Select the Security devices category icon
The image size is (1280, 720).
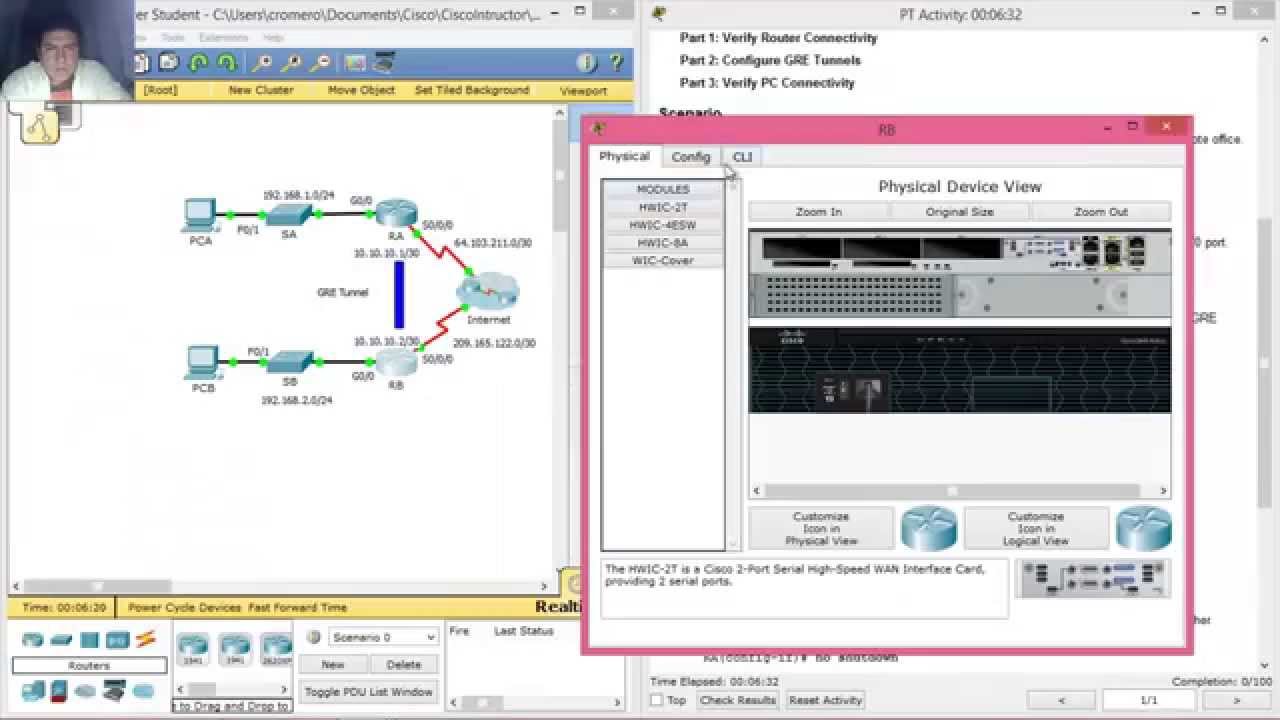[x=58, y=690]
